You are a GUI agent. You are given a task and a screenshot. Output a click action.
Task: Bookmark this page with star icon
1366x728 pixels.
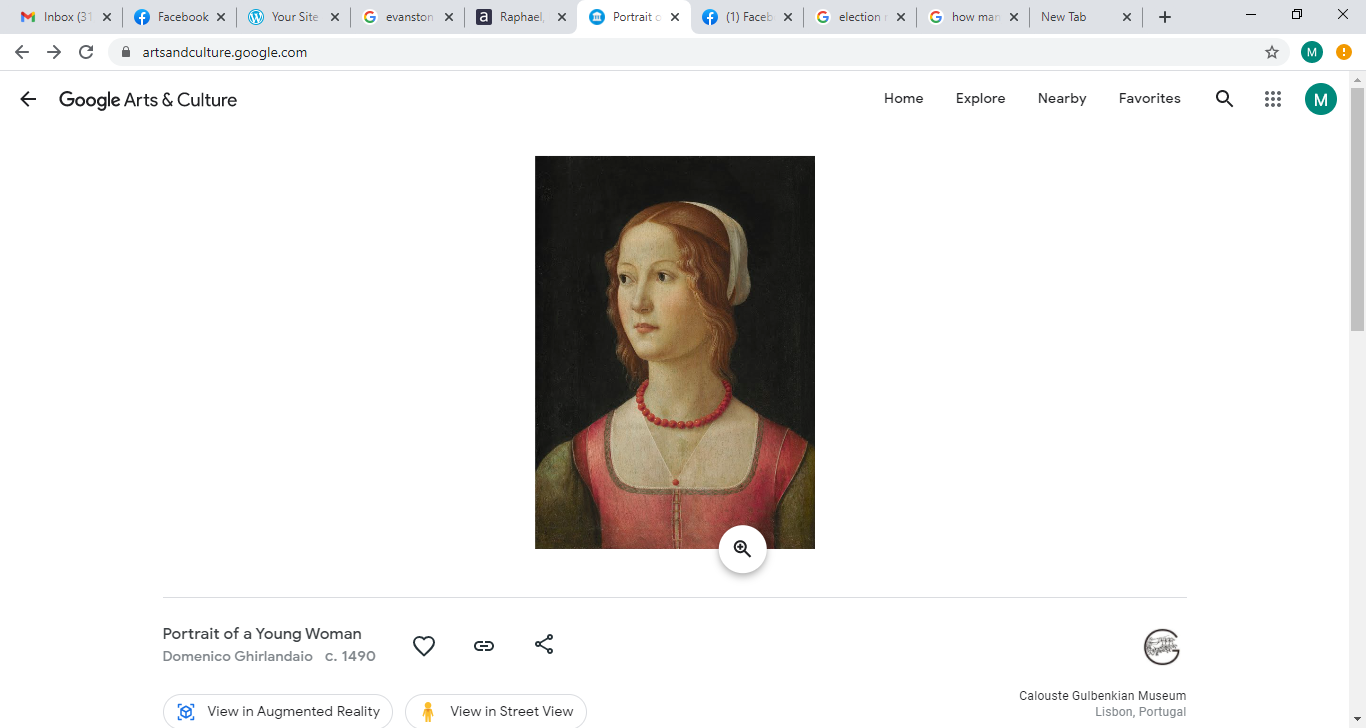1271,52
